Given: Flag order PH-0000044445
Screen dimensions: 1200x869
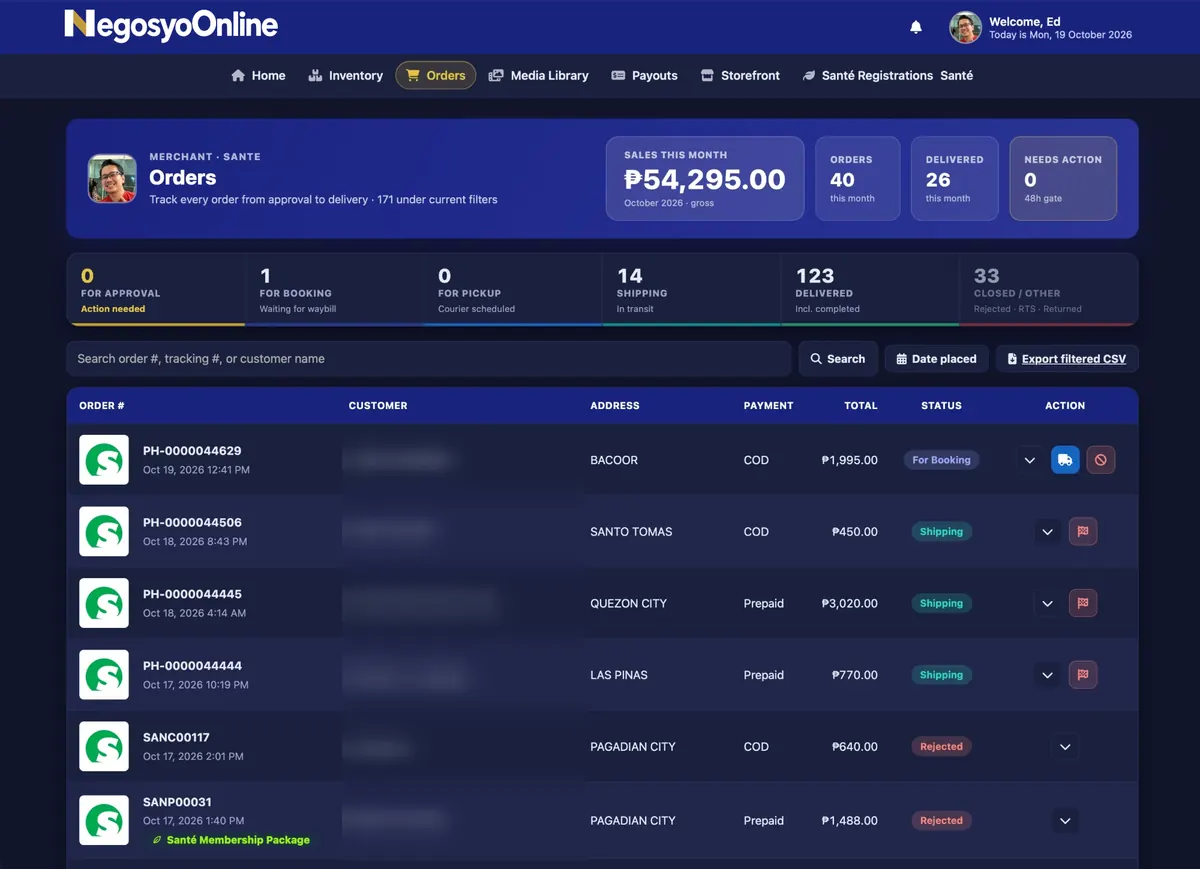Looking at the screenshot, I should click(1083, 603).
